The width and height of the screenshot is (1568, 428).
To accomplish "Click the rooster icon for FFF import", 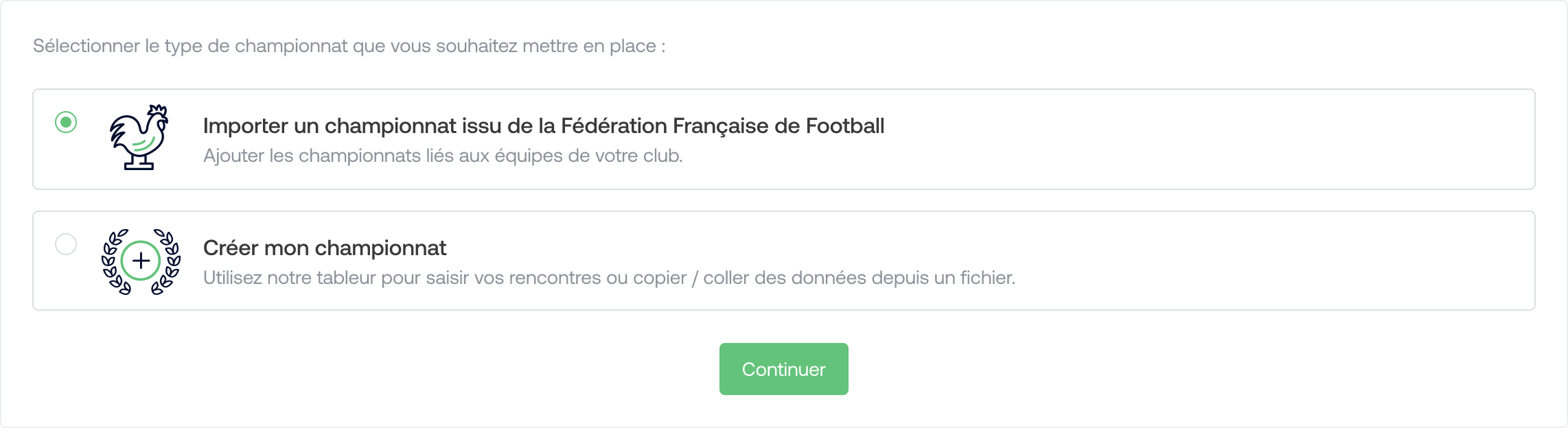I will [139, 137].
